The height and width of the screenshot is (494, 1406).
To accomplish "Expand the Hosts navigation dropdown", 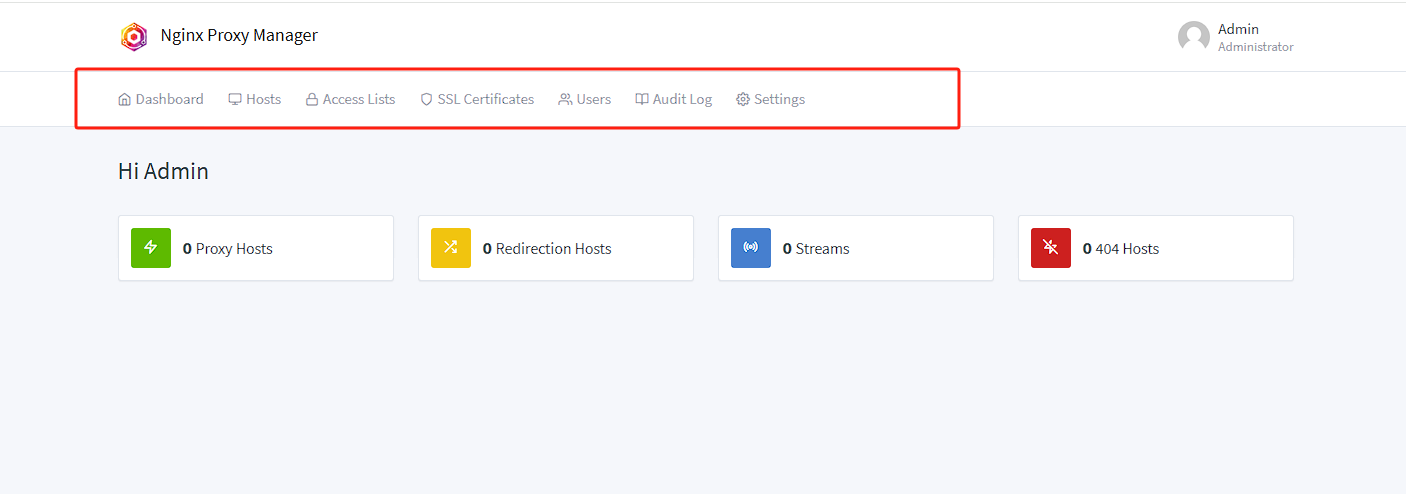I will pyautogui.click(x=255, y=99).
